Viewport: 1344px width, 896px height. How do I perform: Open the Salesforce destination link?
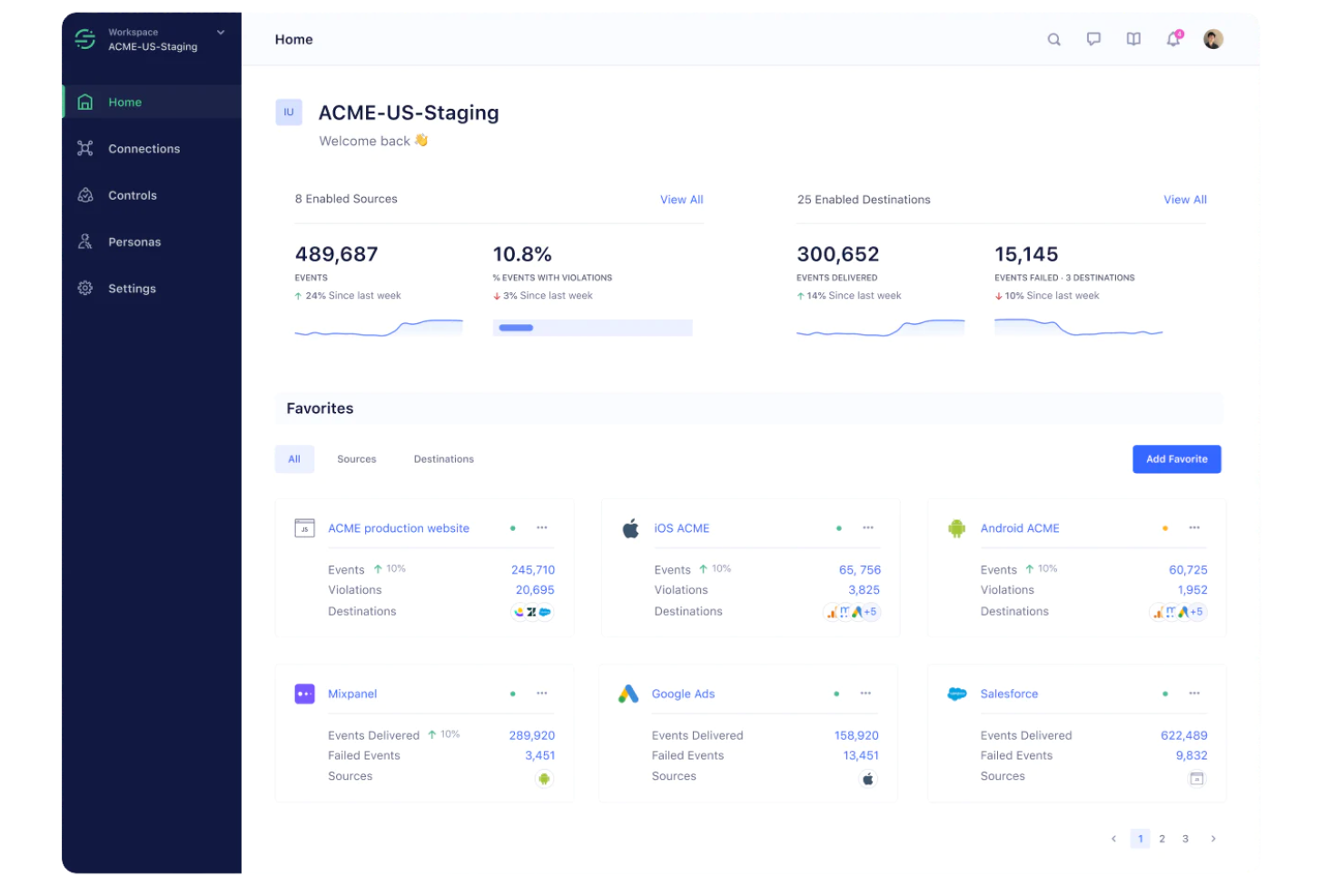click(1009, 694)
